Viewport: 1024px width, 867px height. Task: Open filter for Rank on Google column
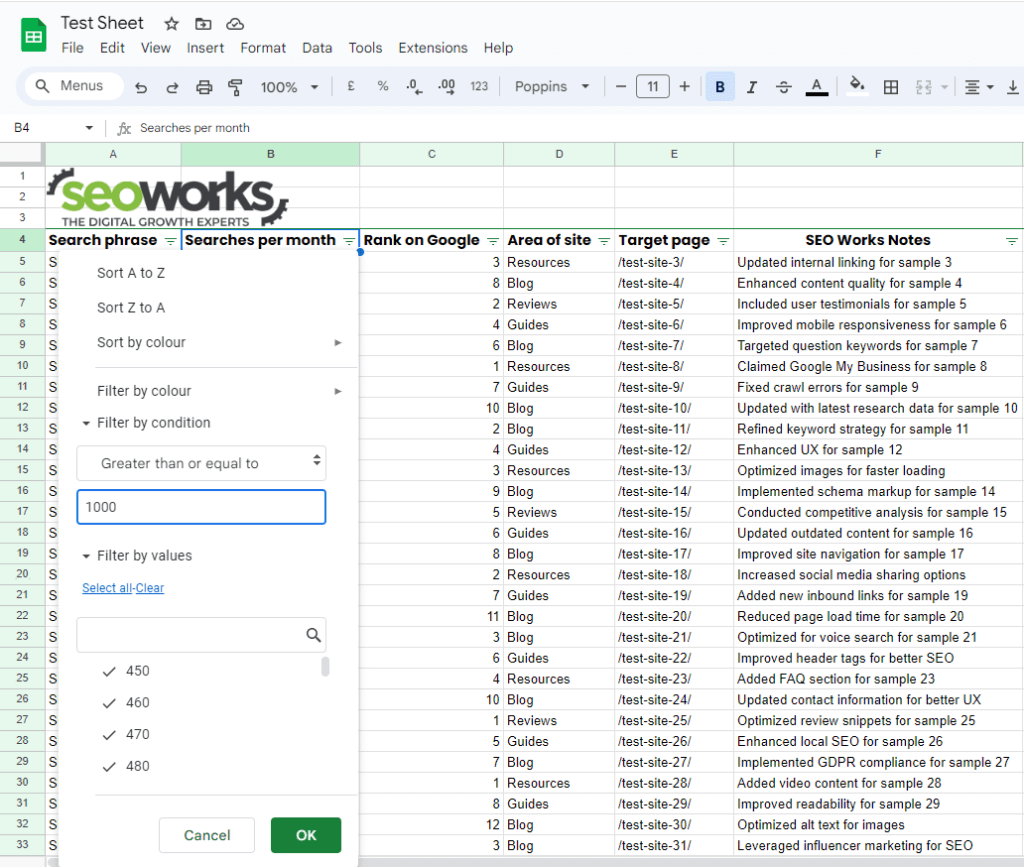click(493, 242)
